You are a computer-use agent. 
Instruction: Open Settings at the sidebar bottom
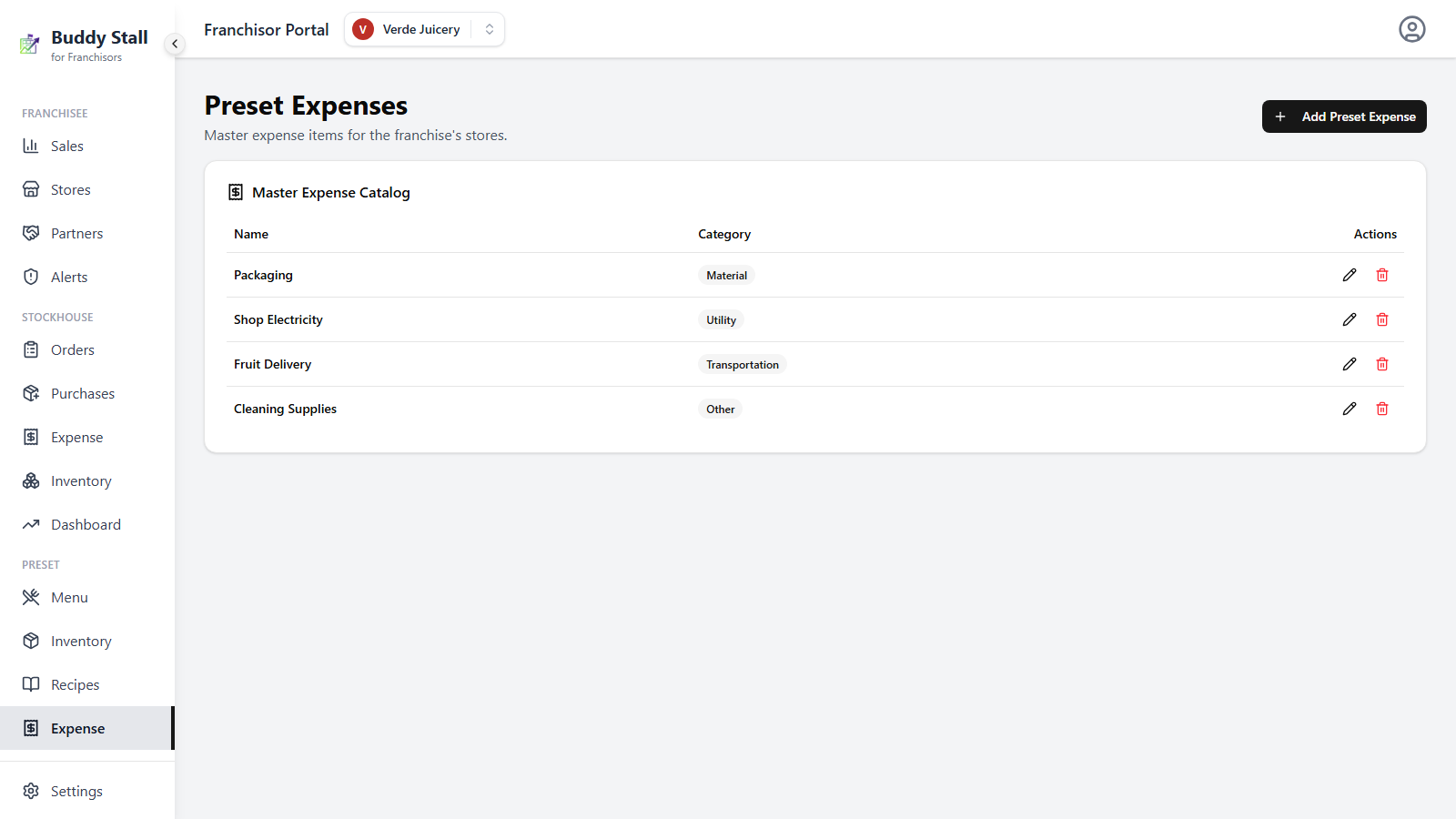pos(87,791)
